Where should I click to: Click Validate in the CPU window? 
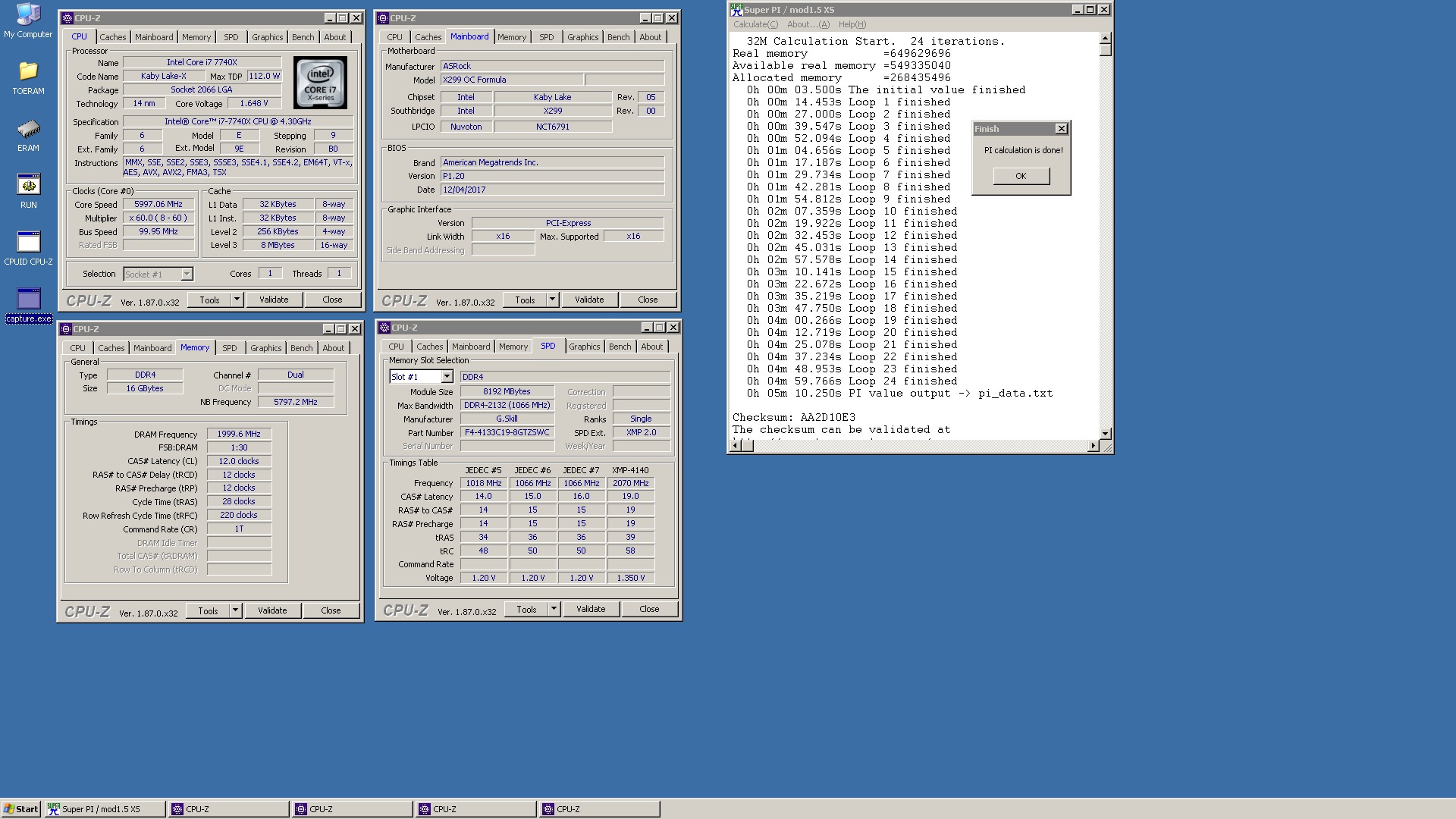pyautogui.click(x=274, y=300)
